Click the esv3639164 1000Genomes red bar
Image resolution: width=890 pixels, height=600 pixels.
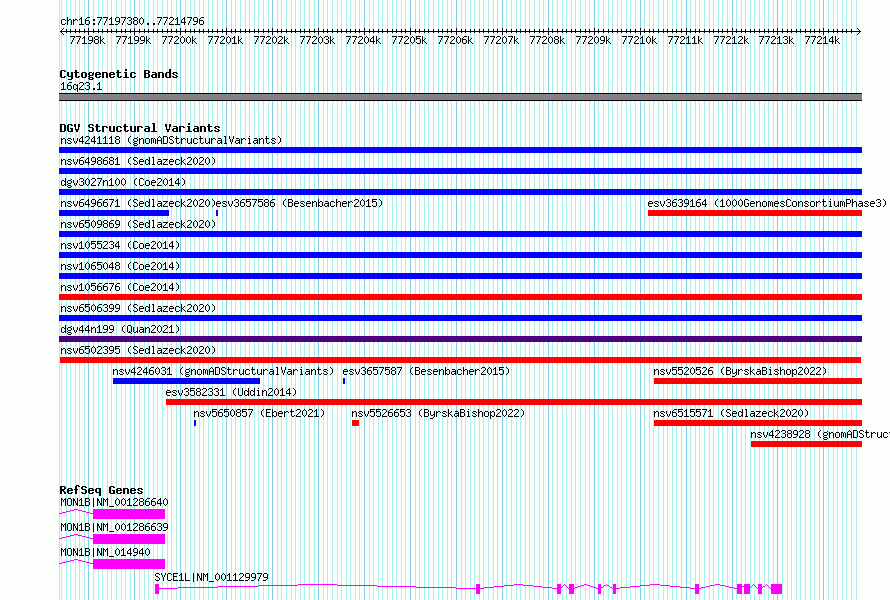[x=755, y=213]
